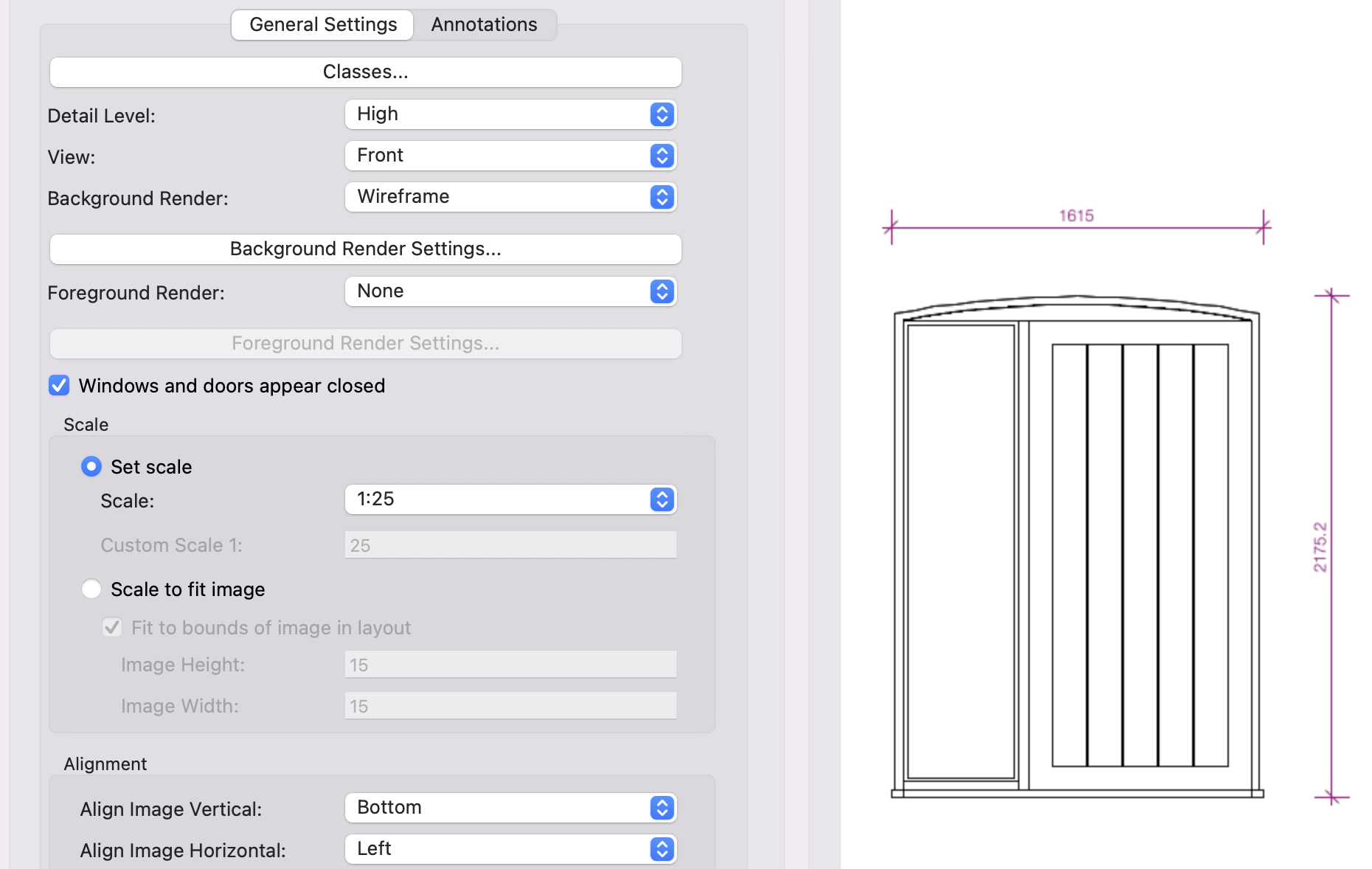Screen dimensions: 1372x869
Task: Change the View dropdown from Front
Action: click(x=510, y=156)
